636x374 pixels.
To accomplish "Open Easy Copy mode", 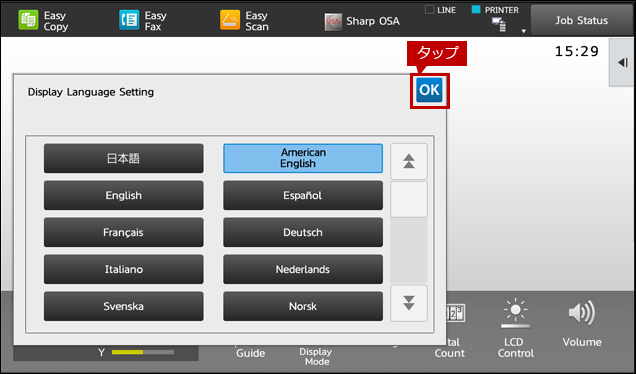I will 43,21.
